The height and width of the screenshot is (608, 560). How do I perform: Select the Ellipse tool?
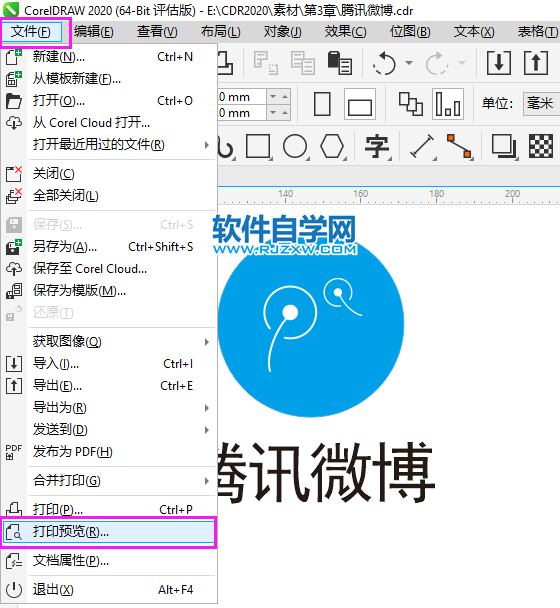click(296, 146)
